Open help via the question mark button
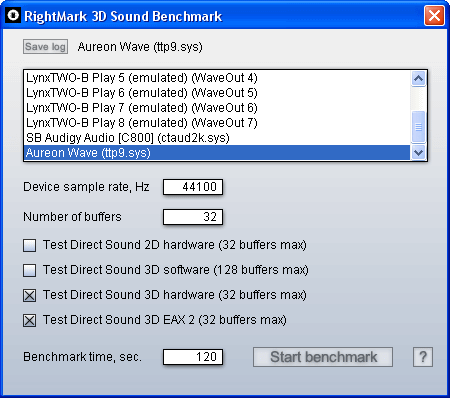The width and height of the screenshot is (450, 398). tap(423, 357)
